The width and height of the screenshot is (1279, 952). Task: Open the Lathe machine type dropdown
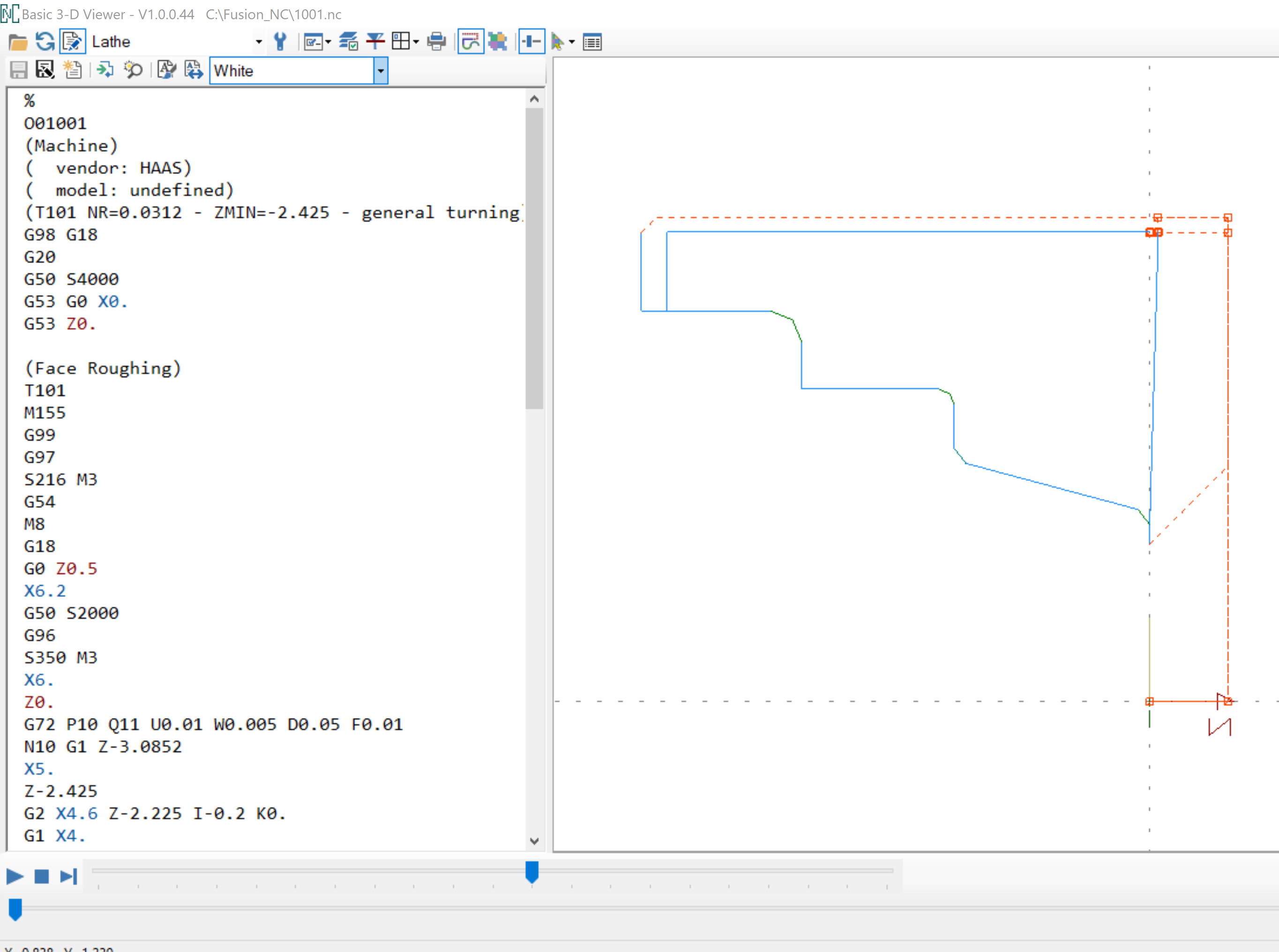(x=258, y=42)
